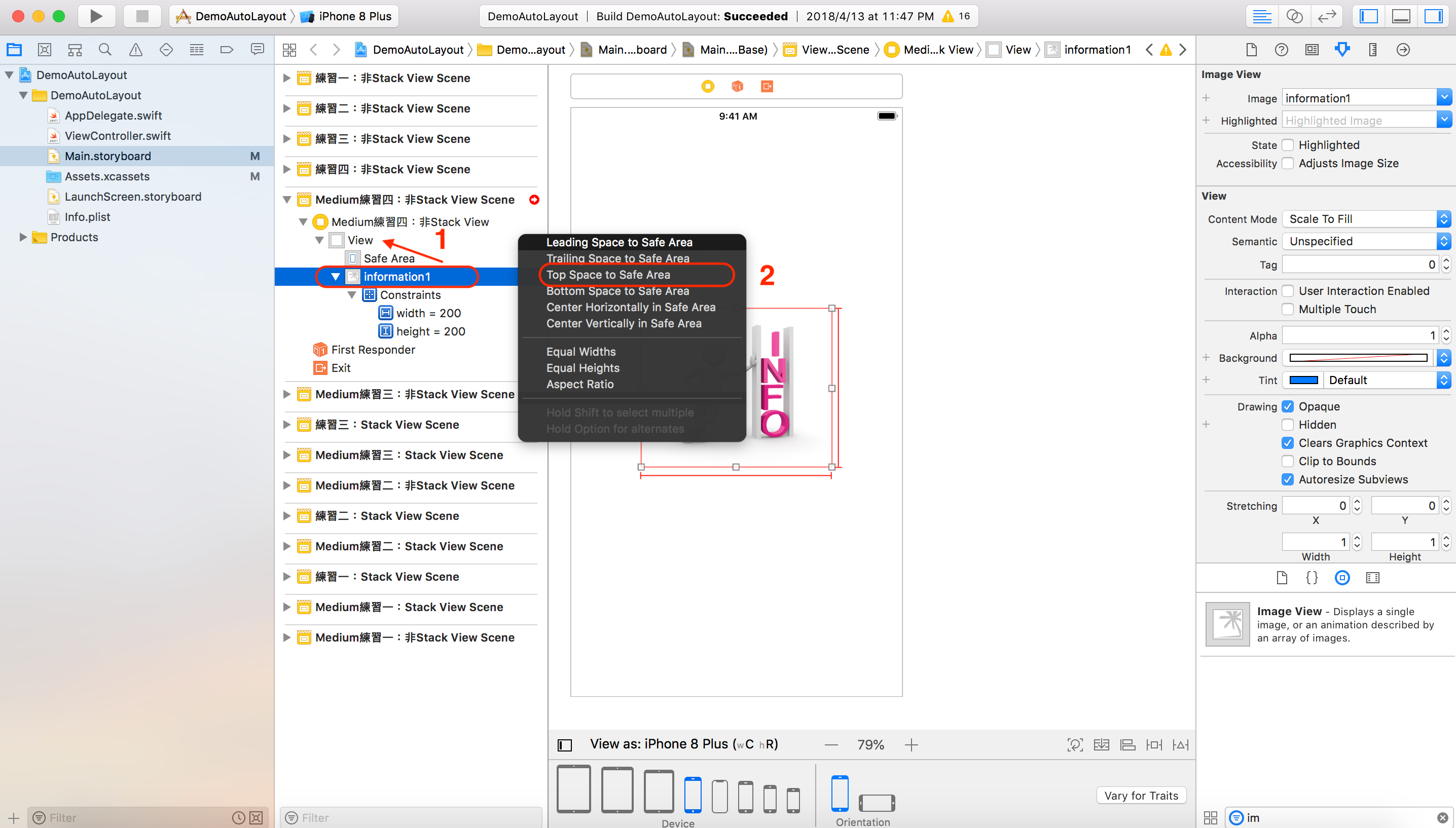Go back in editor history

tap(313, 50)
